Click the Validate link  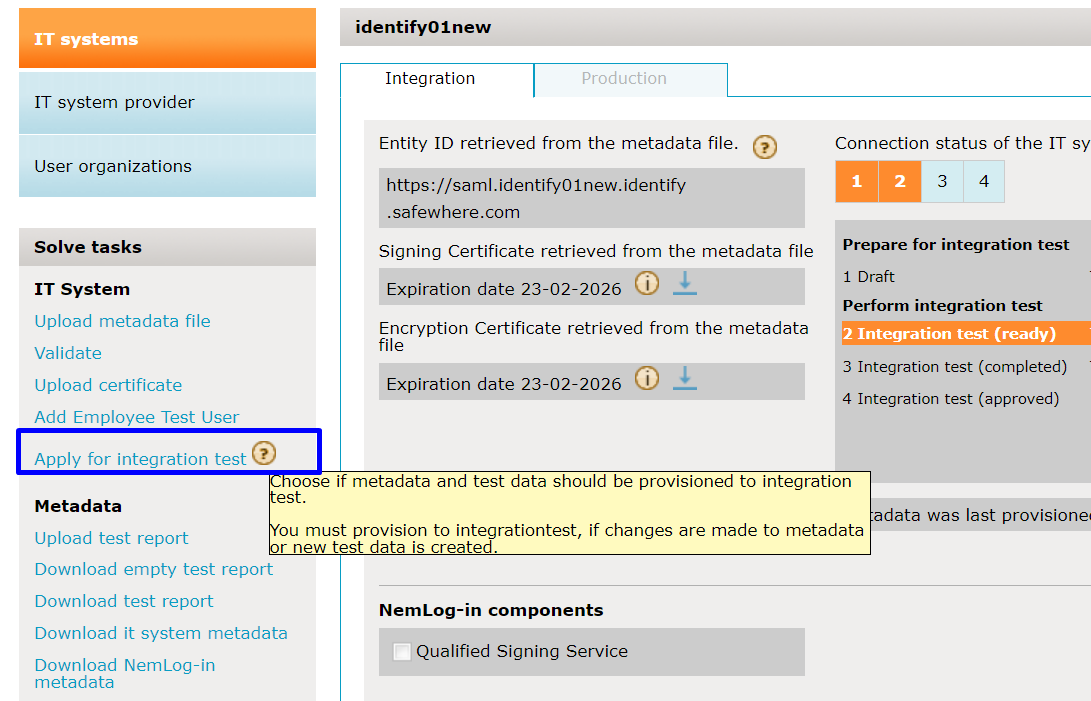click(x=68, y=353)
